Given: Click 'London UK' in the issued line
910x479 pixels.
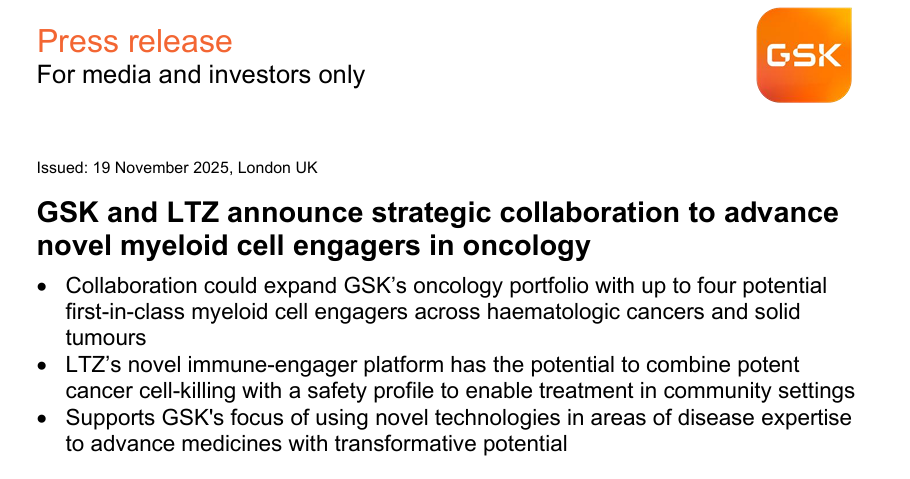Looking at the screenshot, I should [277, 168].
